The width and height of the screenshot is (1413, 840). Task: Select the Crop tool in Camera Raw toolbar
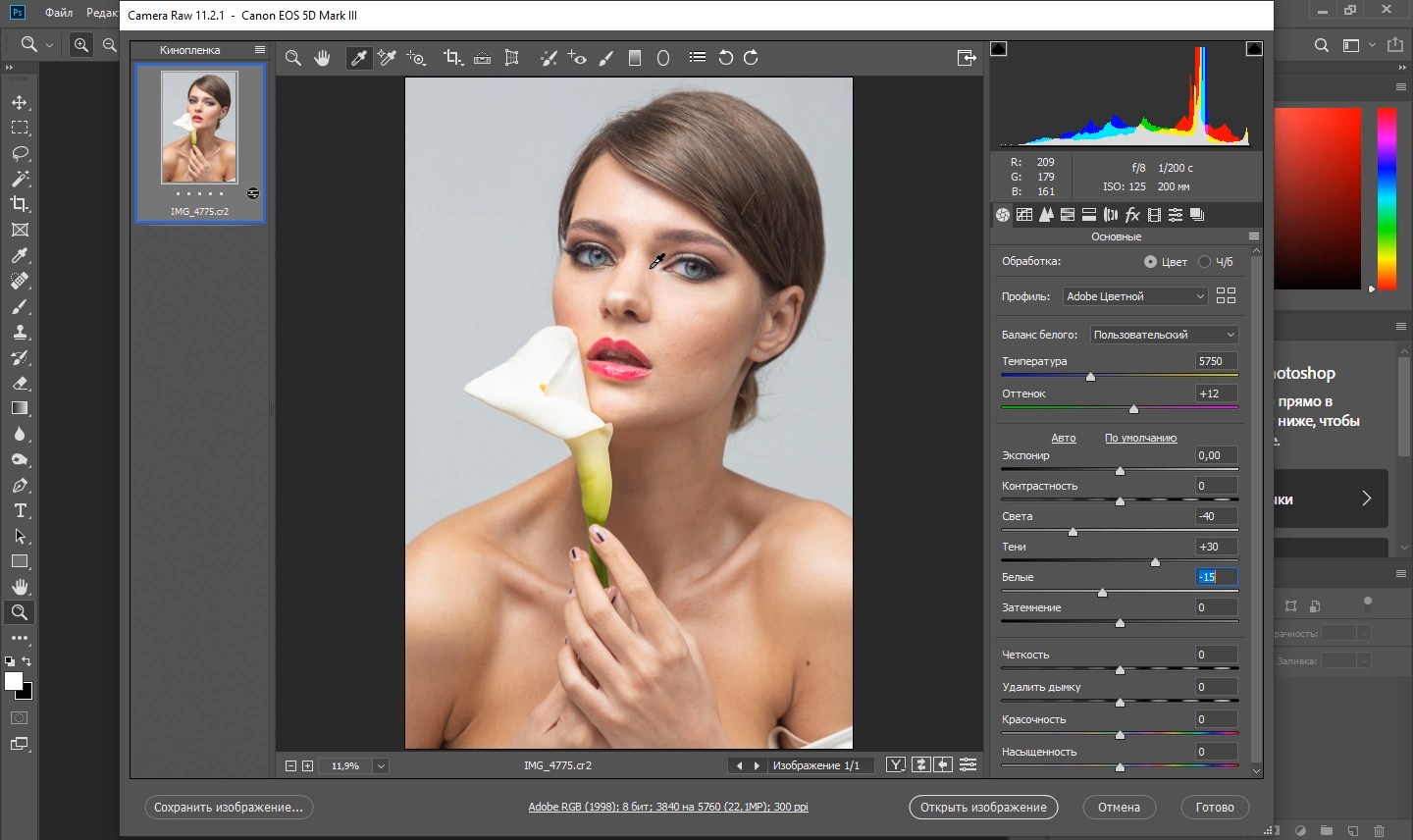click(451, 58)
